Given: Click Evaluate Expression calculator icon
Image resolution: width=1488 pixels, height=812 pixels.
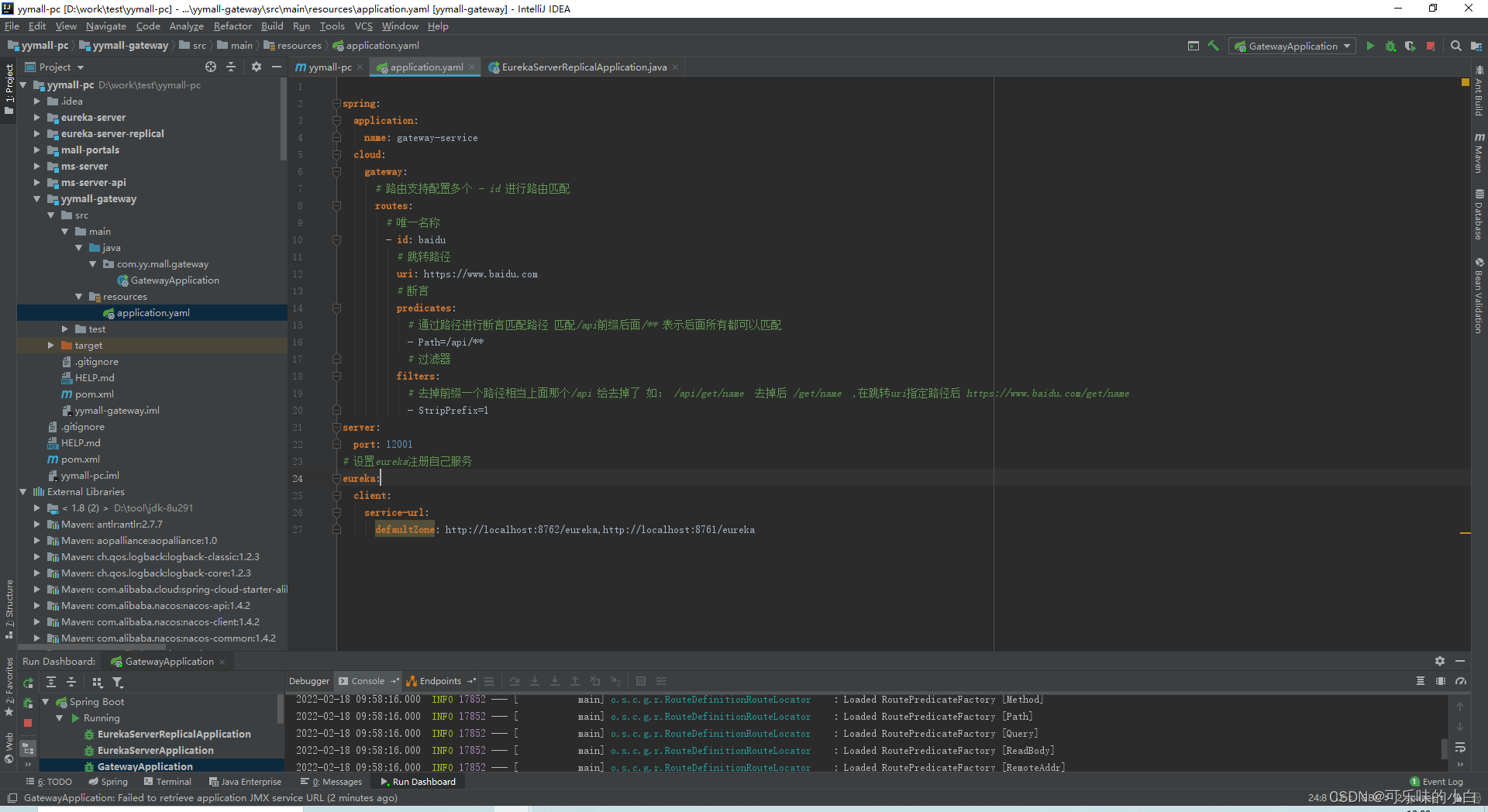Looking at the screenshot, I should tap(641, 682).
